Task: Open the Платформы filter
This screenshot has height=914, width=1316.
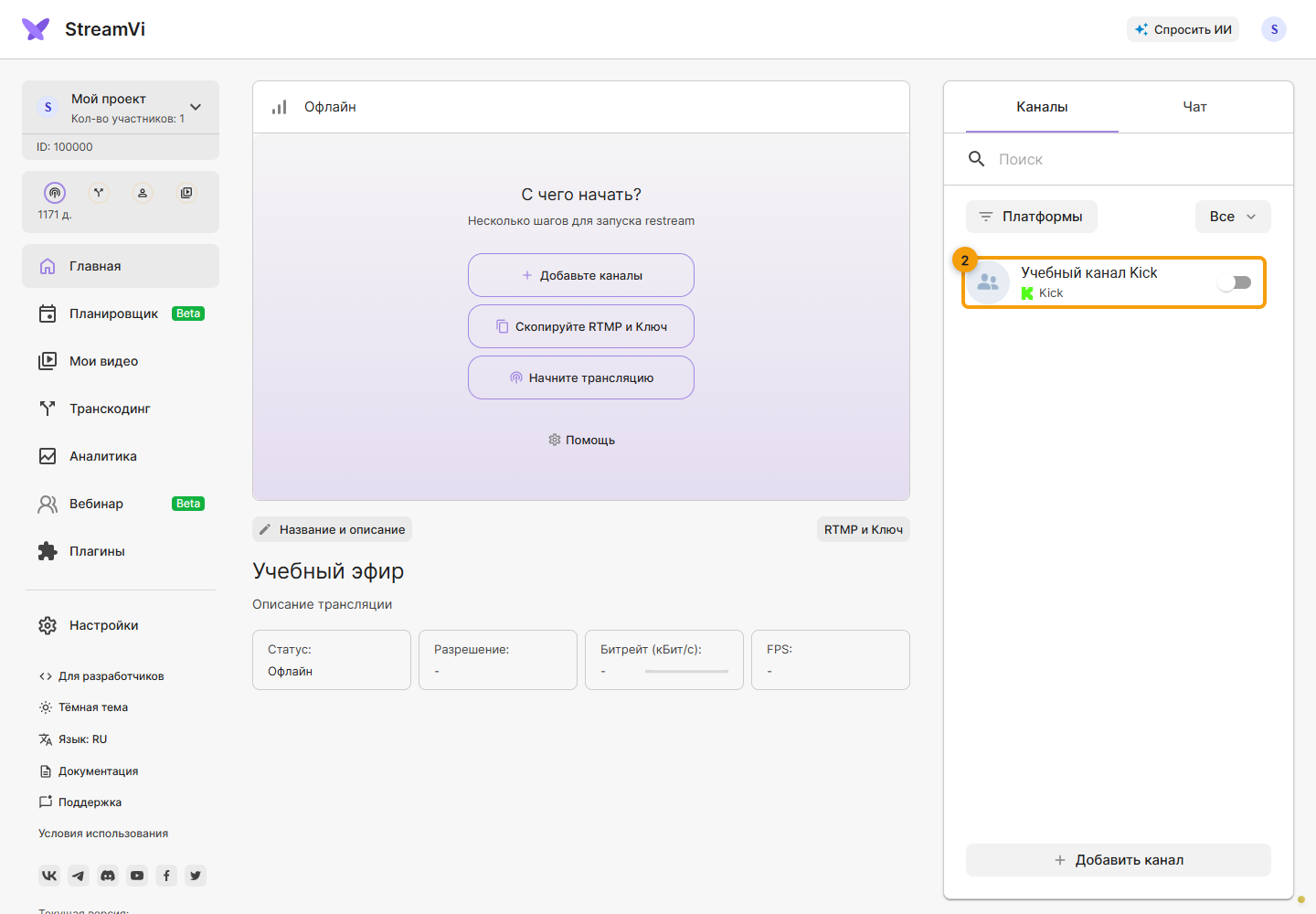Action: (1032, 217)
